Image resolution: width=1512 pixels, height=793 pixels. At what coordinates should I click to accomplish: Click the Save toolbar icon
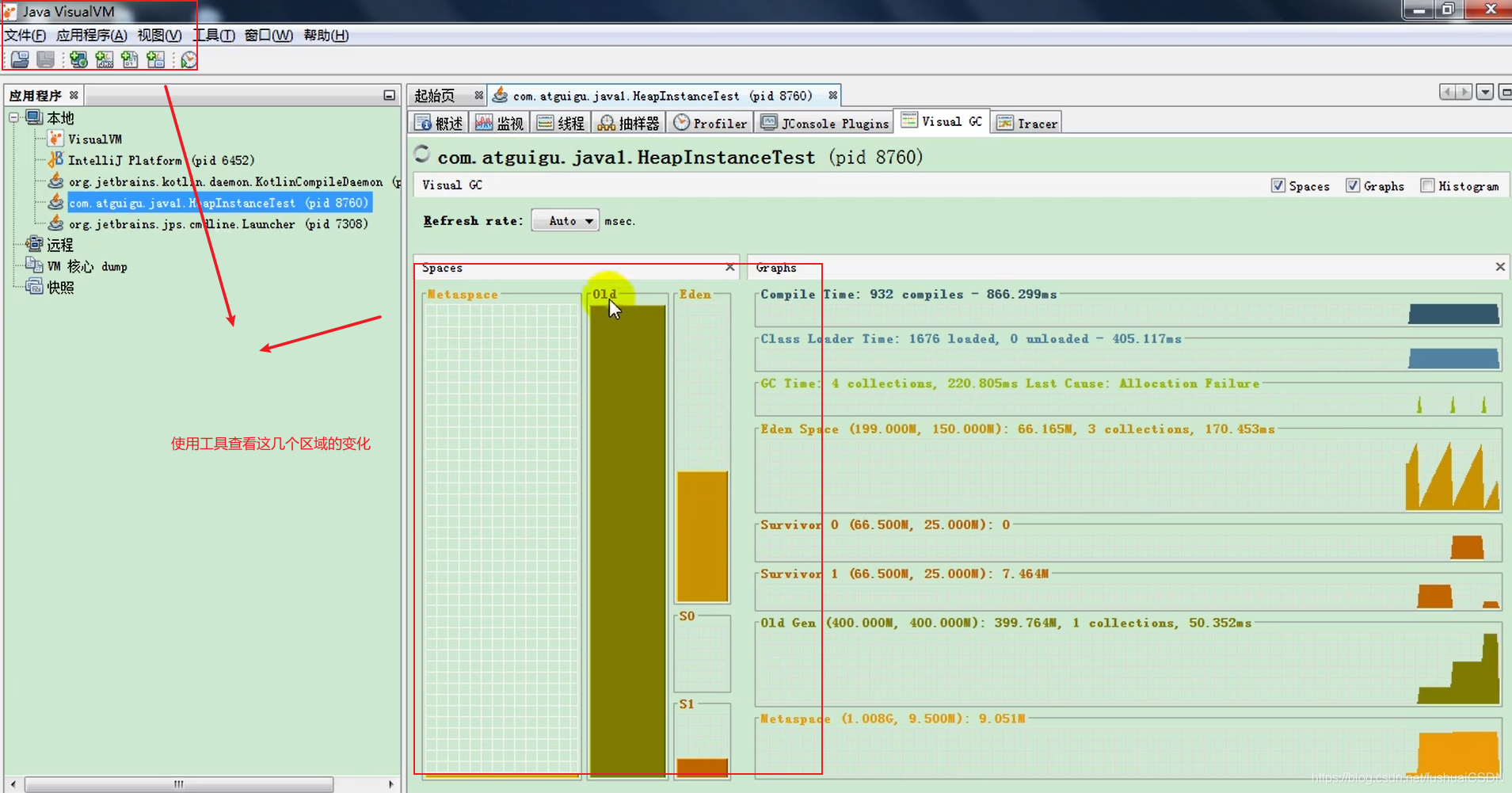click(x=46, y=59)
